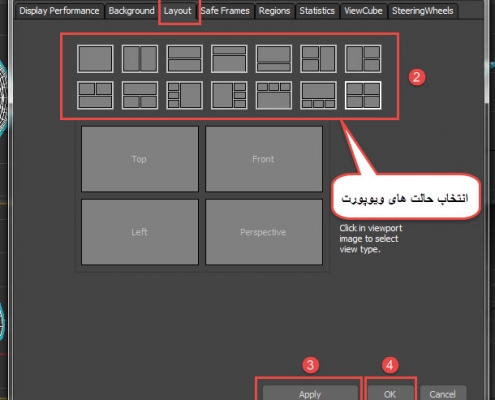
Task: Select two equal horizontal rows layout icon
Action: pyautogui.click(x=185, y=59)
